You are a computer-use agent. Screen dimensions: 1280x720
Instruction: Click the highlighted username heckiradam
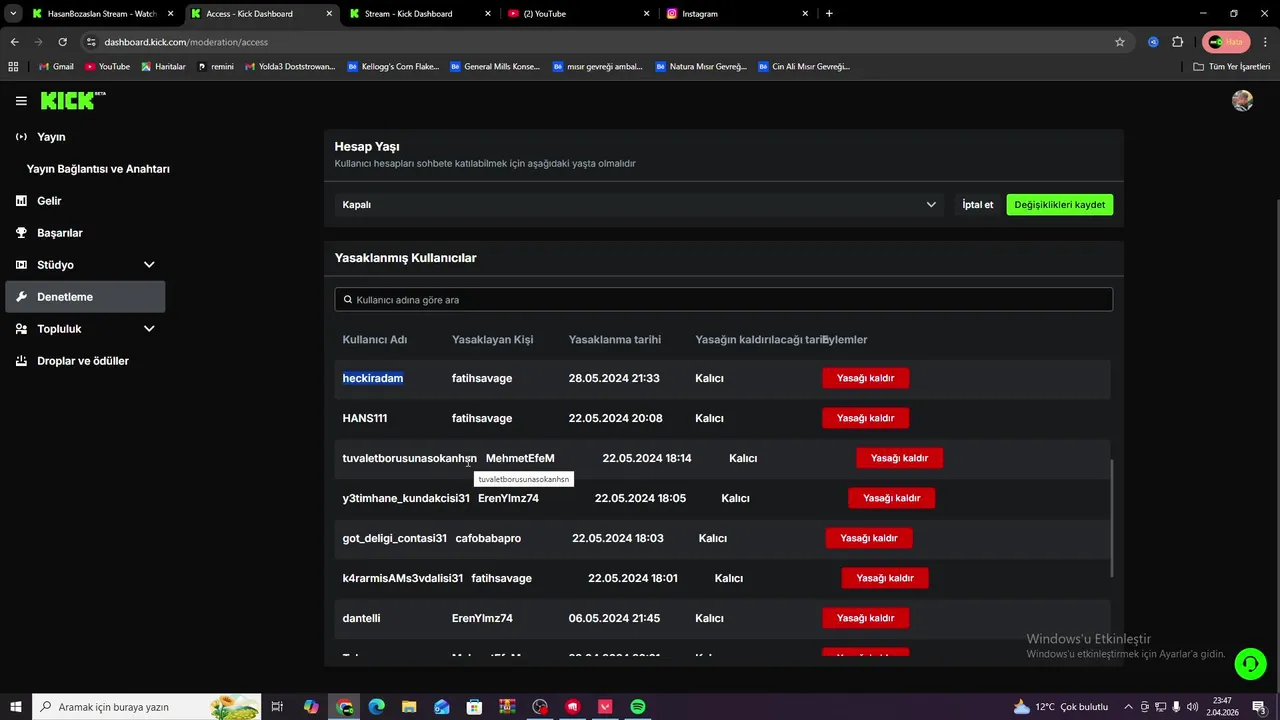pos(372,378)
